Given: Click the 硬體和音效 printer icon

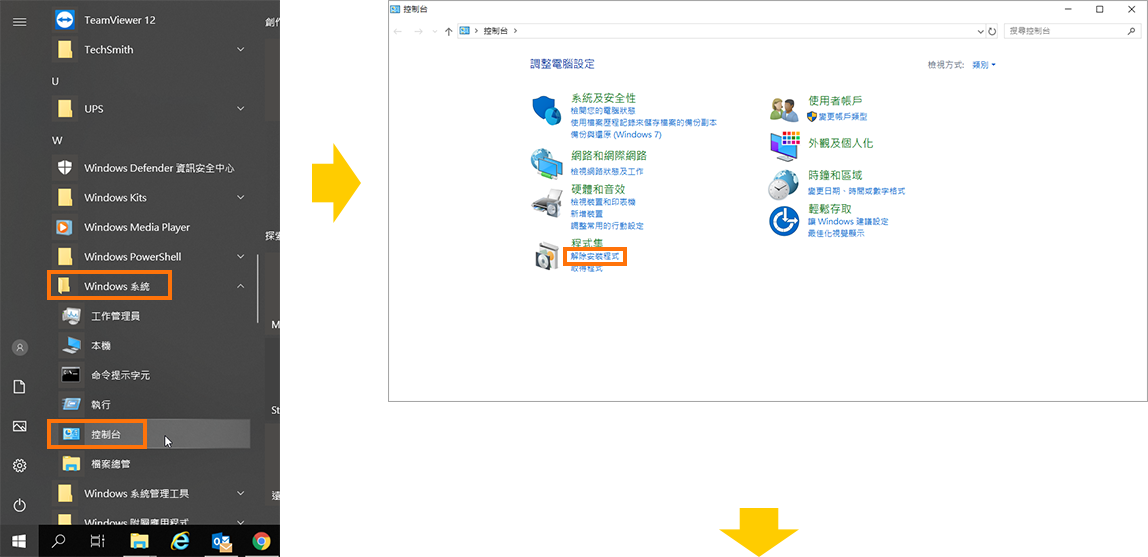Looking at the screenshot, I should pyautogui.click(x=545, y=203).
